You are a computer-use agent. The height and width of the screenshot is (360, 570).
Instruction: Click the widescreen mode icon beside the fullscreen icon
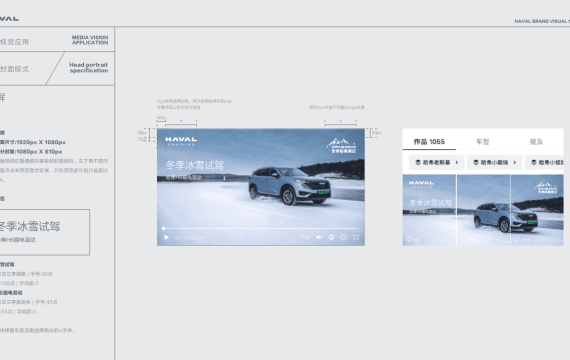click(x=344, y=237)
